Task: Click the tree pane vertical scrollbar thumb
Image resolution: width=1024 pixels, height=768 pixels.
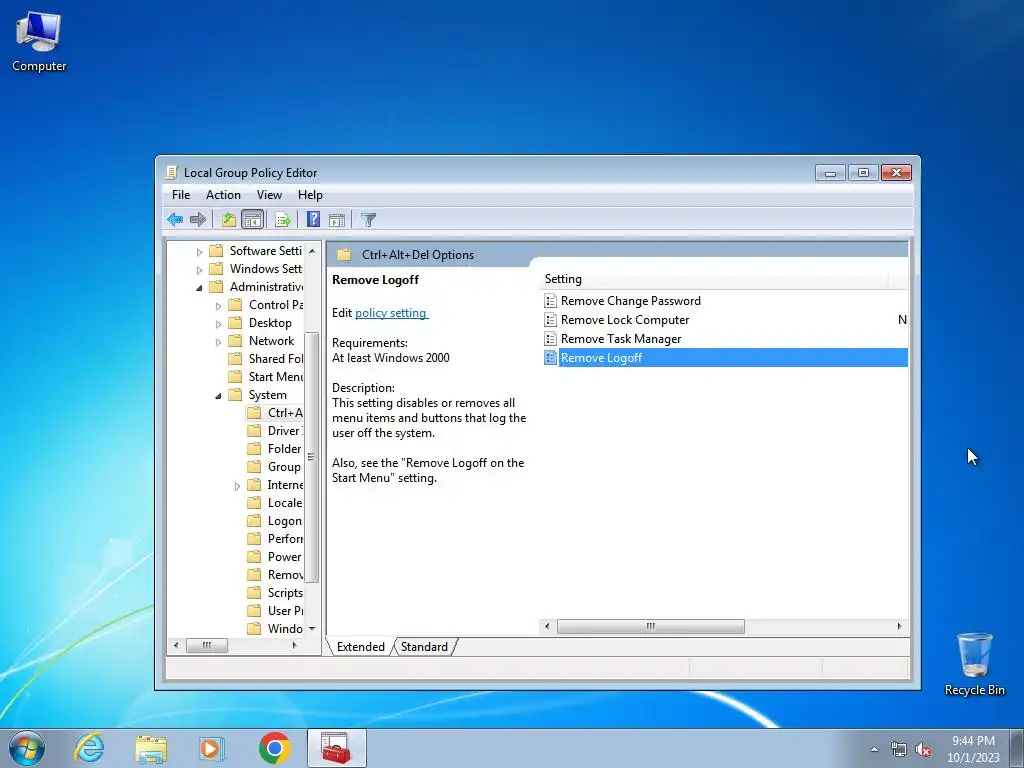Action: click(312, 457)
